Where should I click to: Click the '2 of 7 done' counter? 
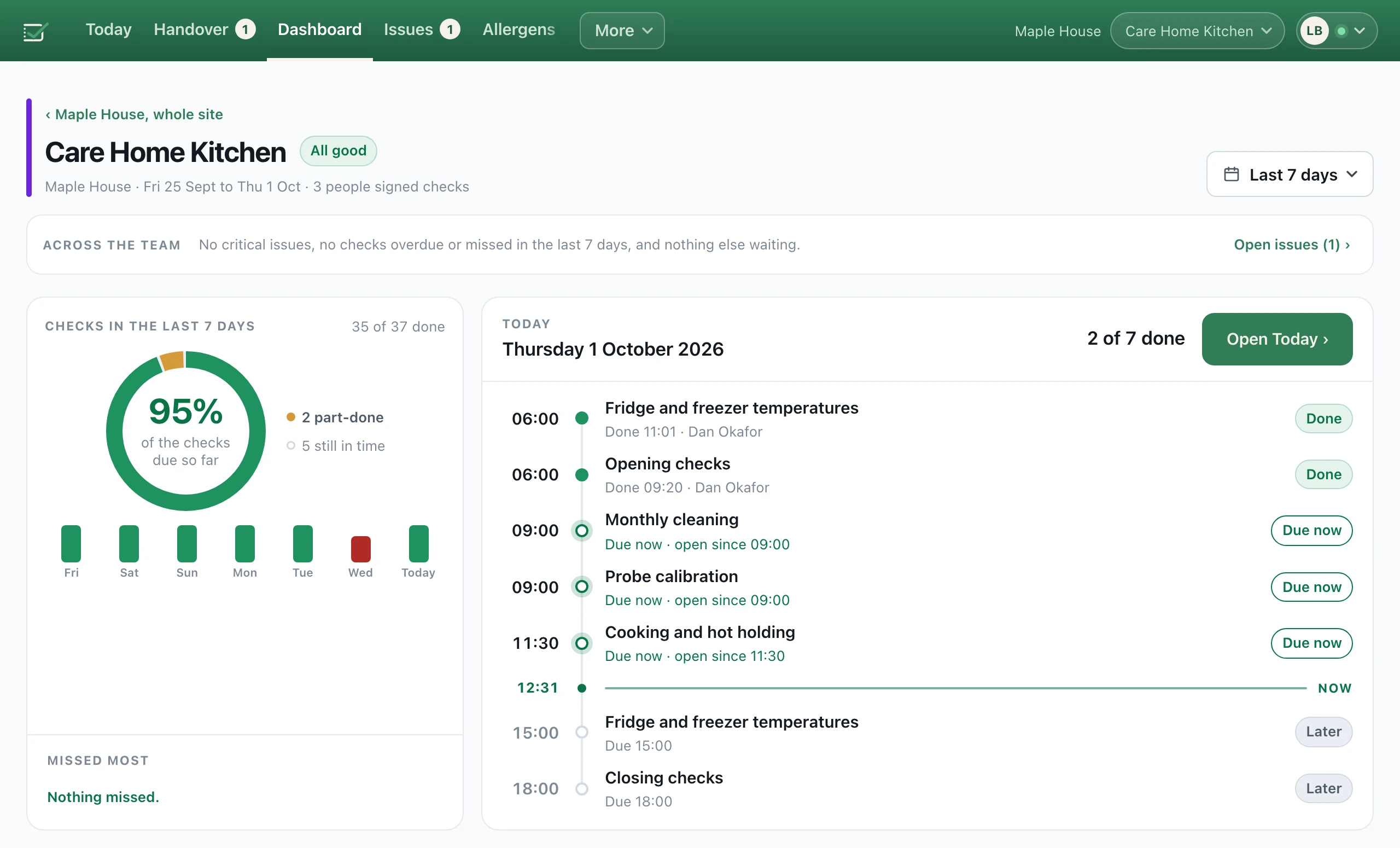tap(1136, 339)
